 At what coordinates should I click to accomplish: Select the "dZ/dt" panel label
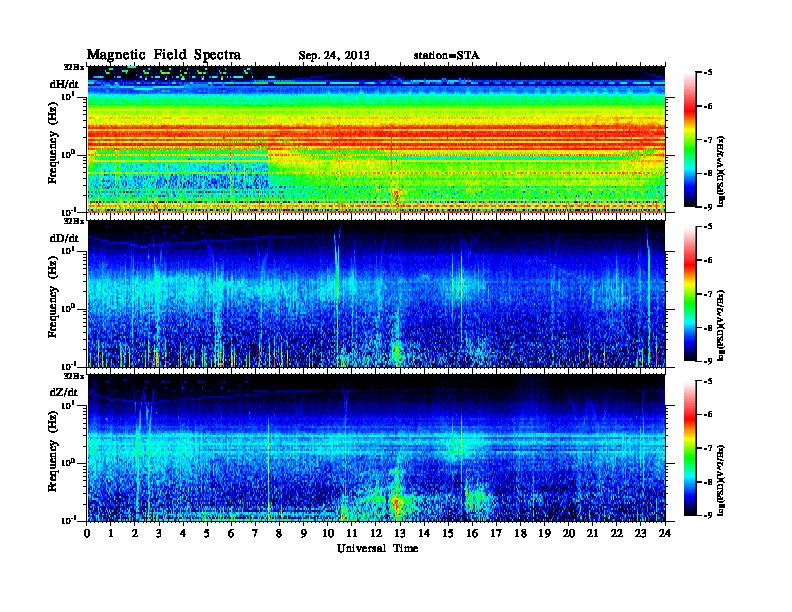pos(64,392)
